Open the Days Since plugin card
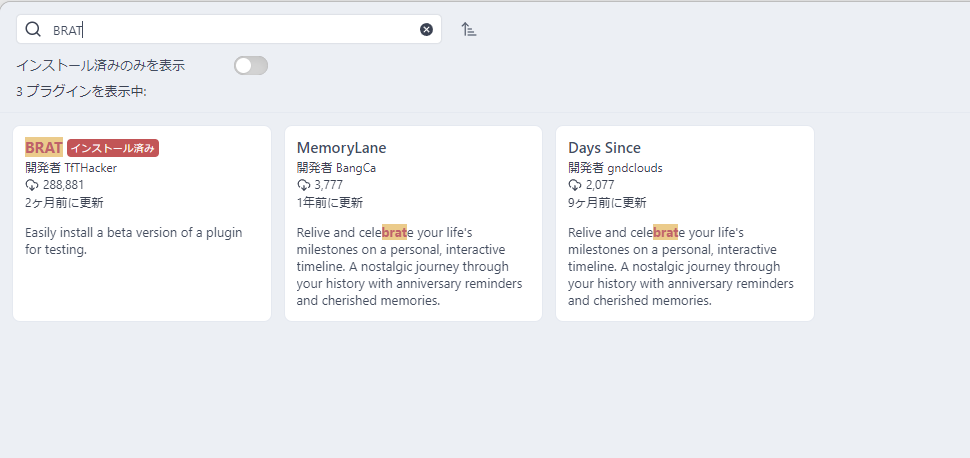 point(685,223)
